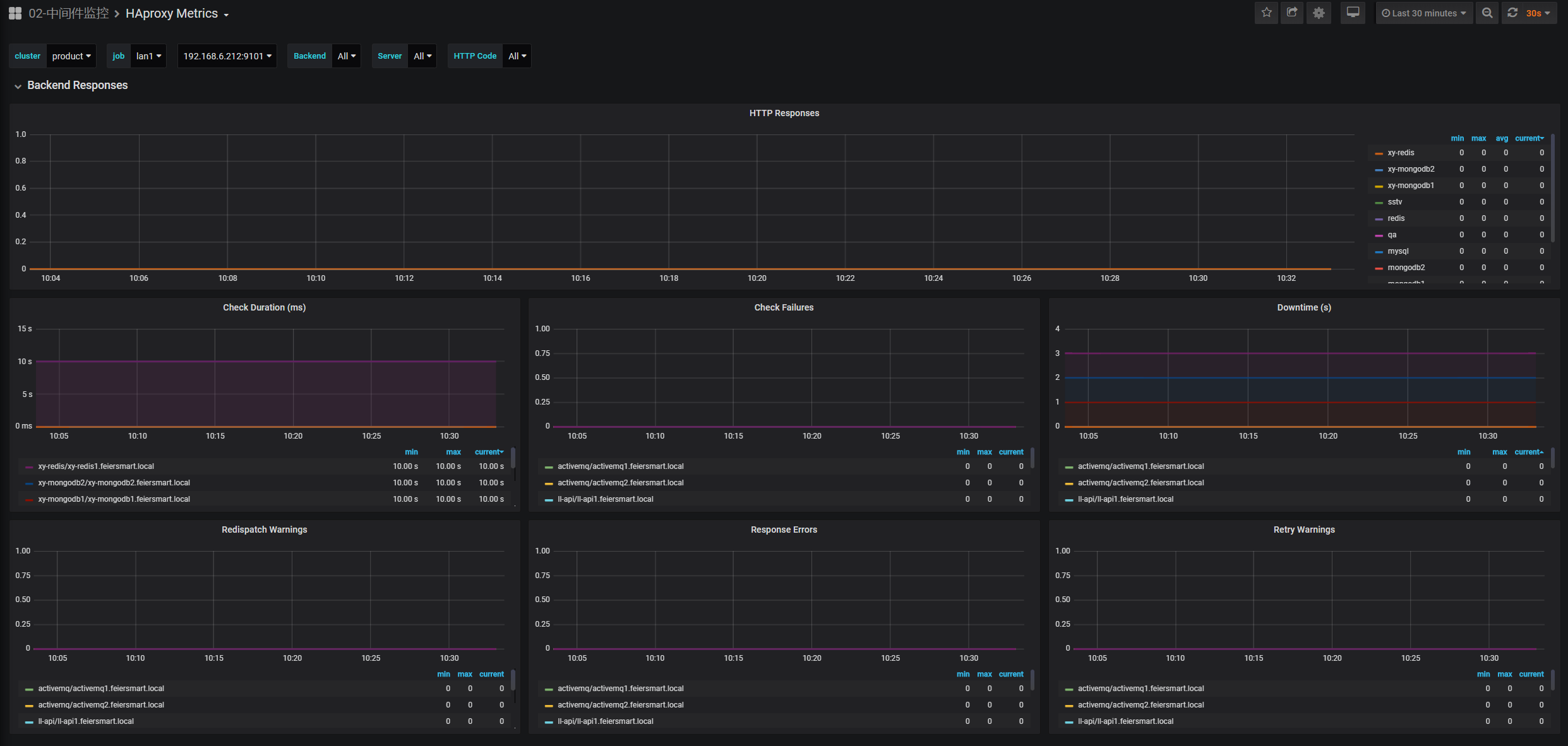This screenshot has height=746, width=1568.
Task: Toggle visibility of xy-redis series in HTTP Responses
Action: pos(1400,152)
